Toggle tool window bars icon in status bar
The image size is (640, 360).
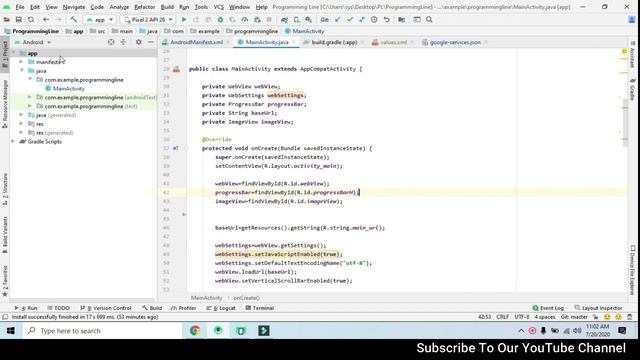point(5,317)
